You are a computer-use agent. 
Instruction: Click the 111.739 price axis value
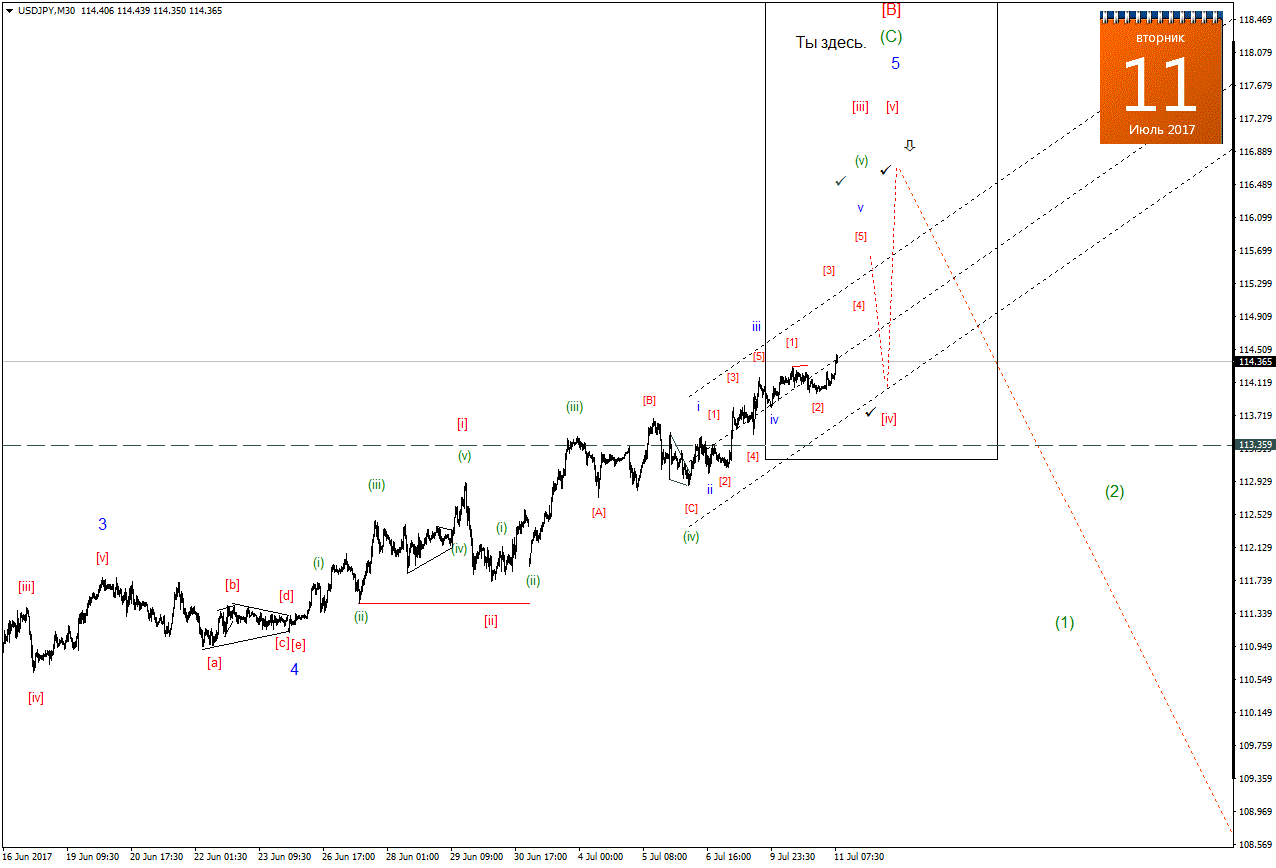pyautogui.click(x=1256, y=580)
